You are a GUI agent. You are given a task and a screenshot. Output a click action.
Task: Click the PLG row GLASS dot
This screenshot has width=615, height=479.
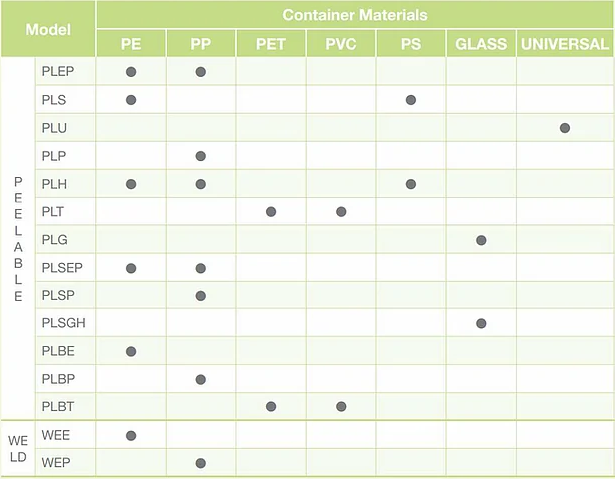point(481,240)
